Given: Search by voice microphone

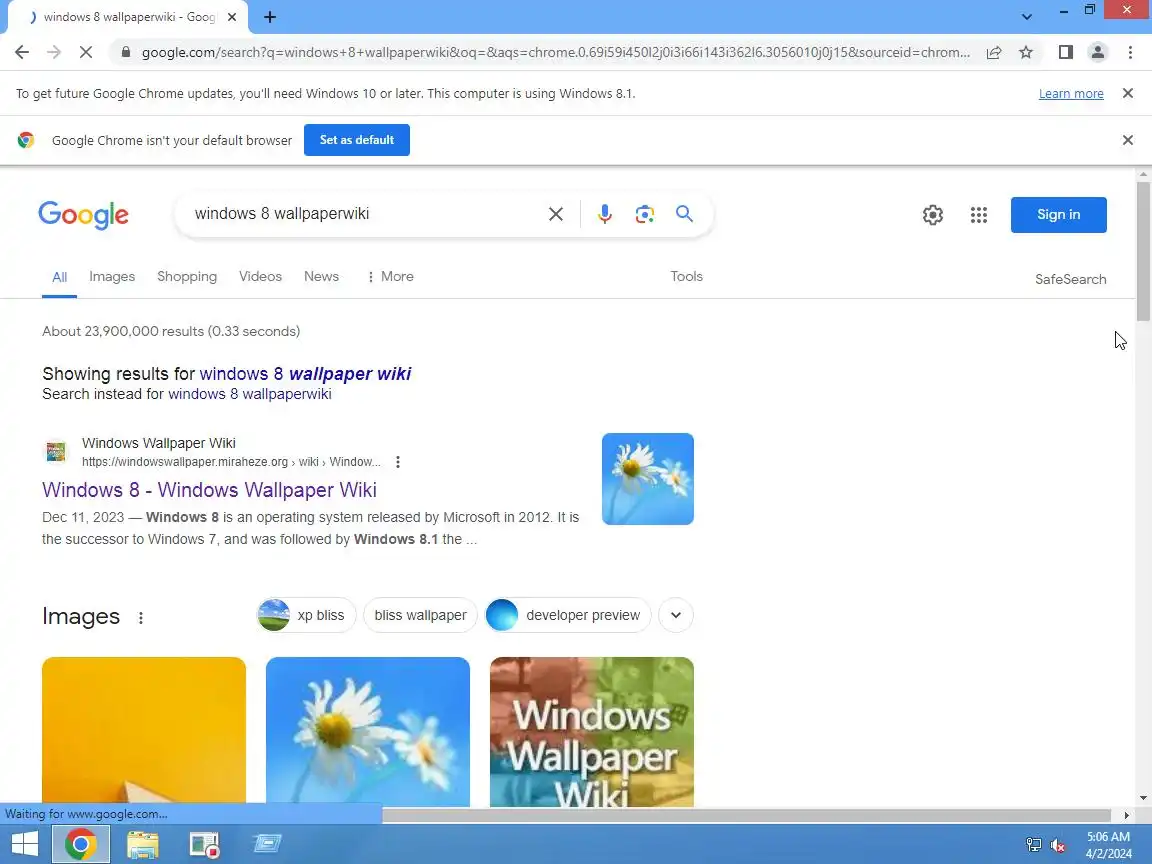Looking at the screenshot, I should click(605, 214).
